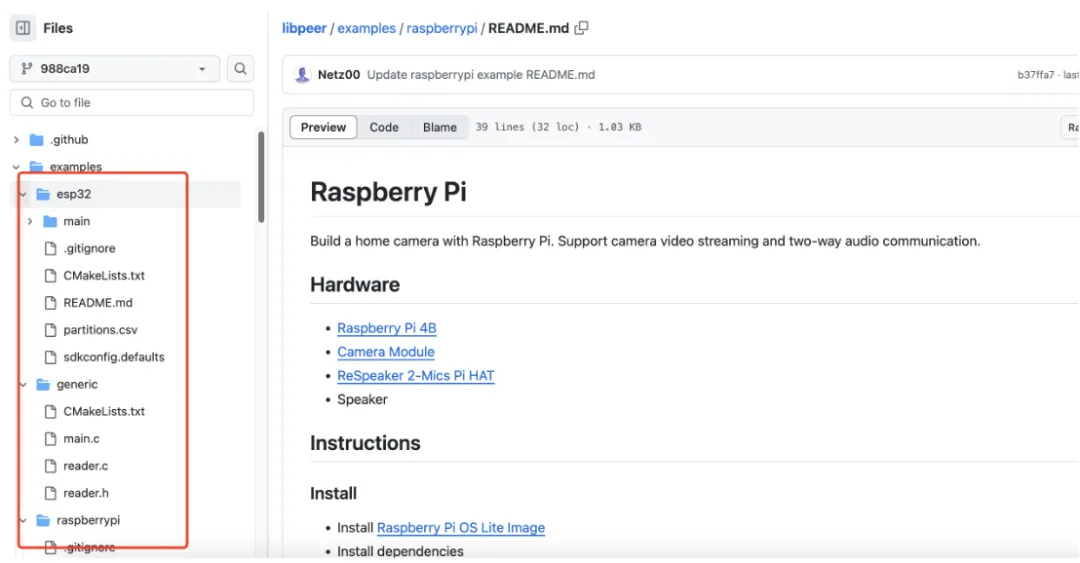
Task: Click the partitions.csv file icon
Action: [x=50, y=330]
